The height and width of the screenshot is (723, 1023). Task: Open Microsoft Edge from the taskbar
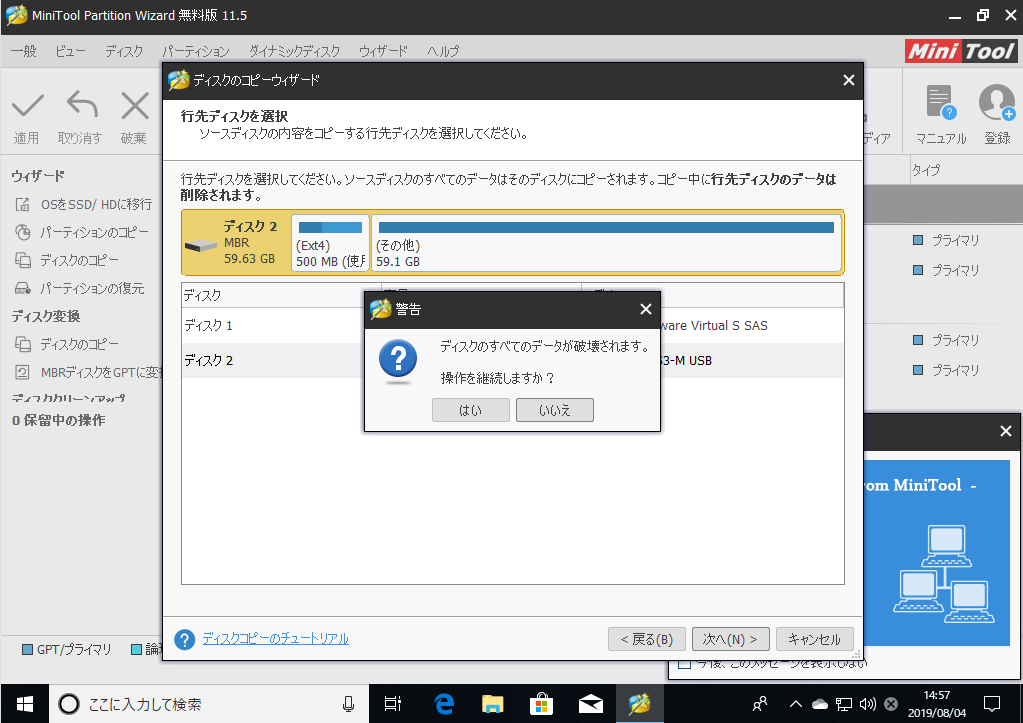click(444, 704)
